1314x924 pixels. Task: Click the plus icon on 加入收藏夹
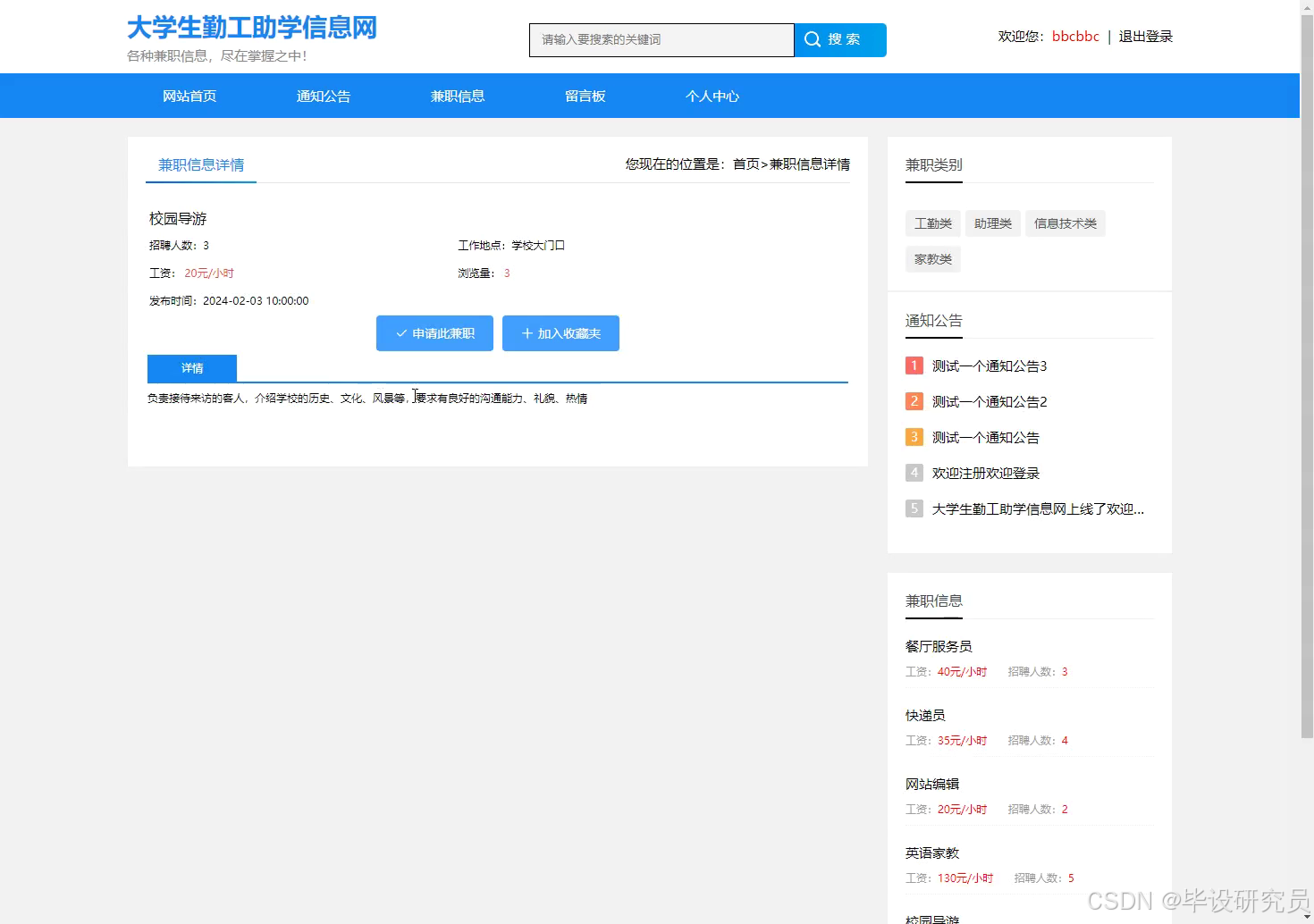(x=527, y=333)
